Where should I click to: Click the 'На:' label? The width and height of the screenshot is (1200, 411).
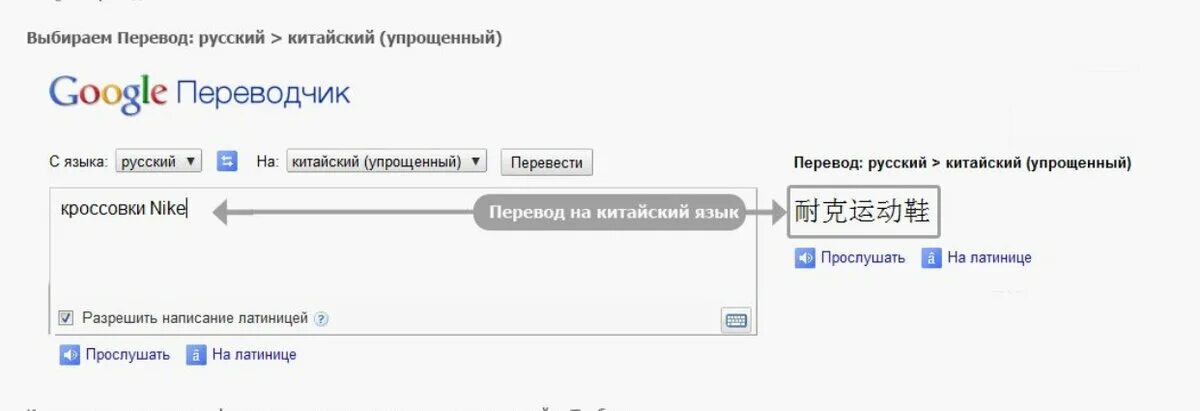pos(266,161)
